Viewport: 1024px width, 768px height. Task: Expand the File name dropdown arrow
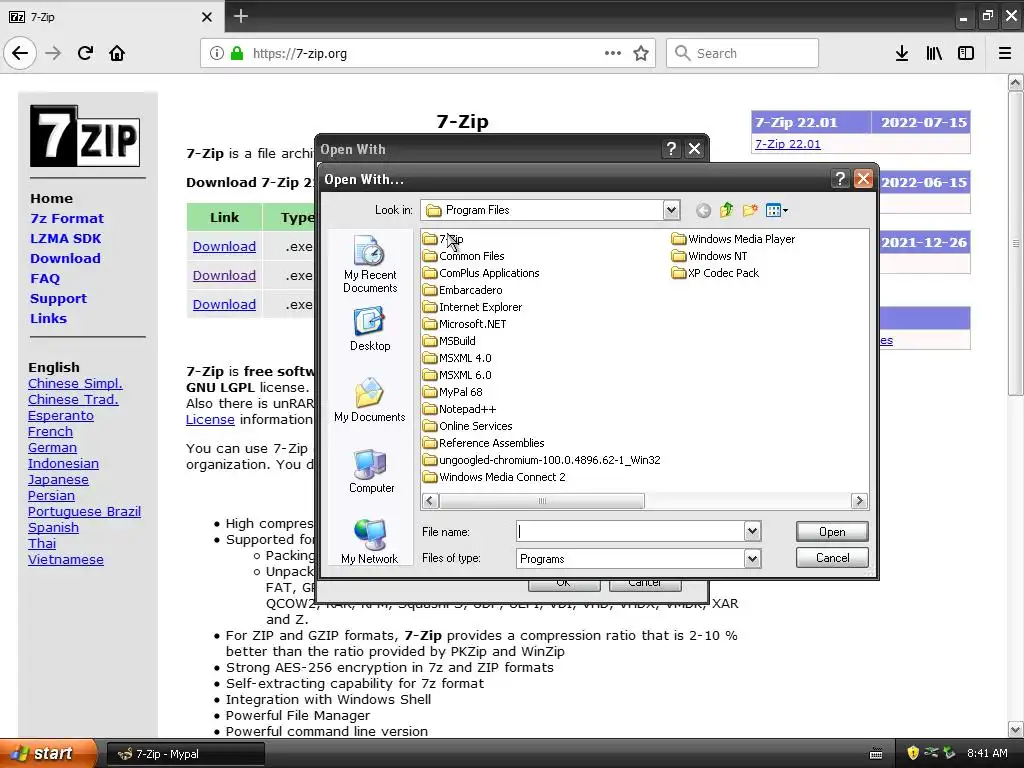pyautogui.click(x=752, y=532)
